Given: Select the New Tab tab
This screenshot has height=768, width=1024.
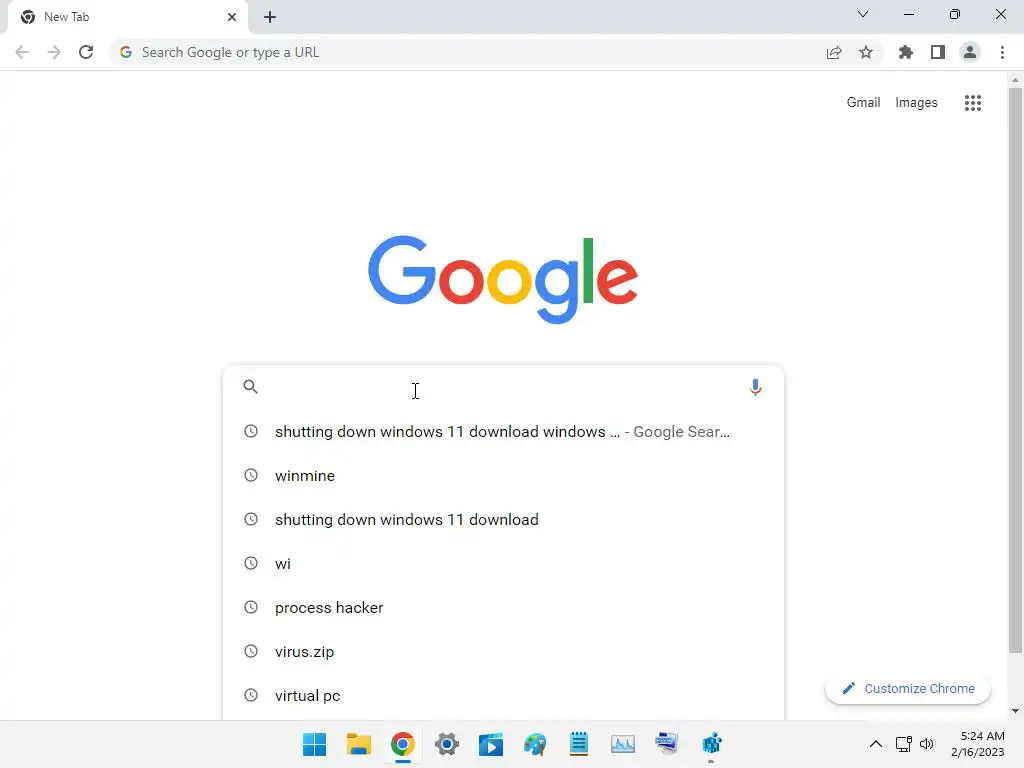Looking at the screenshot, I should tap(128, 17).
